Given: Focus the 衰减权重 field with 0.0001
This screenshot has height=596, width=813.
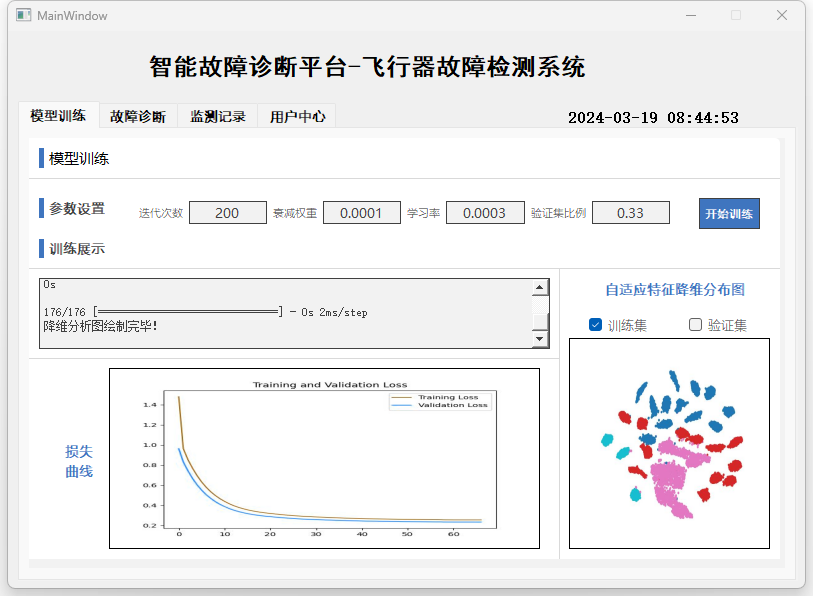Looking at the screenshot, I should [x=361, y=213].
